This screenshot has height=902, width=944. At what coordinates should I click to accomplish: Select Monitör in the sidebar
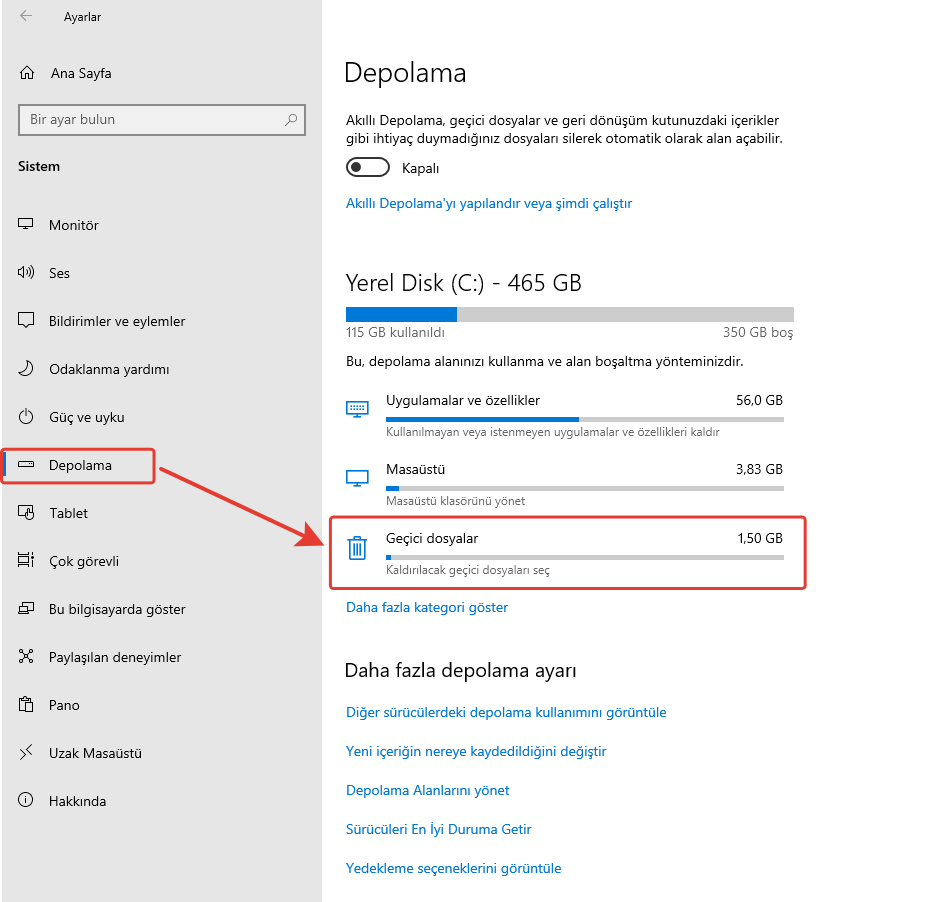point(74,225)
